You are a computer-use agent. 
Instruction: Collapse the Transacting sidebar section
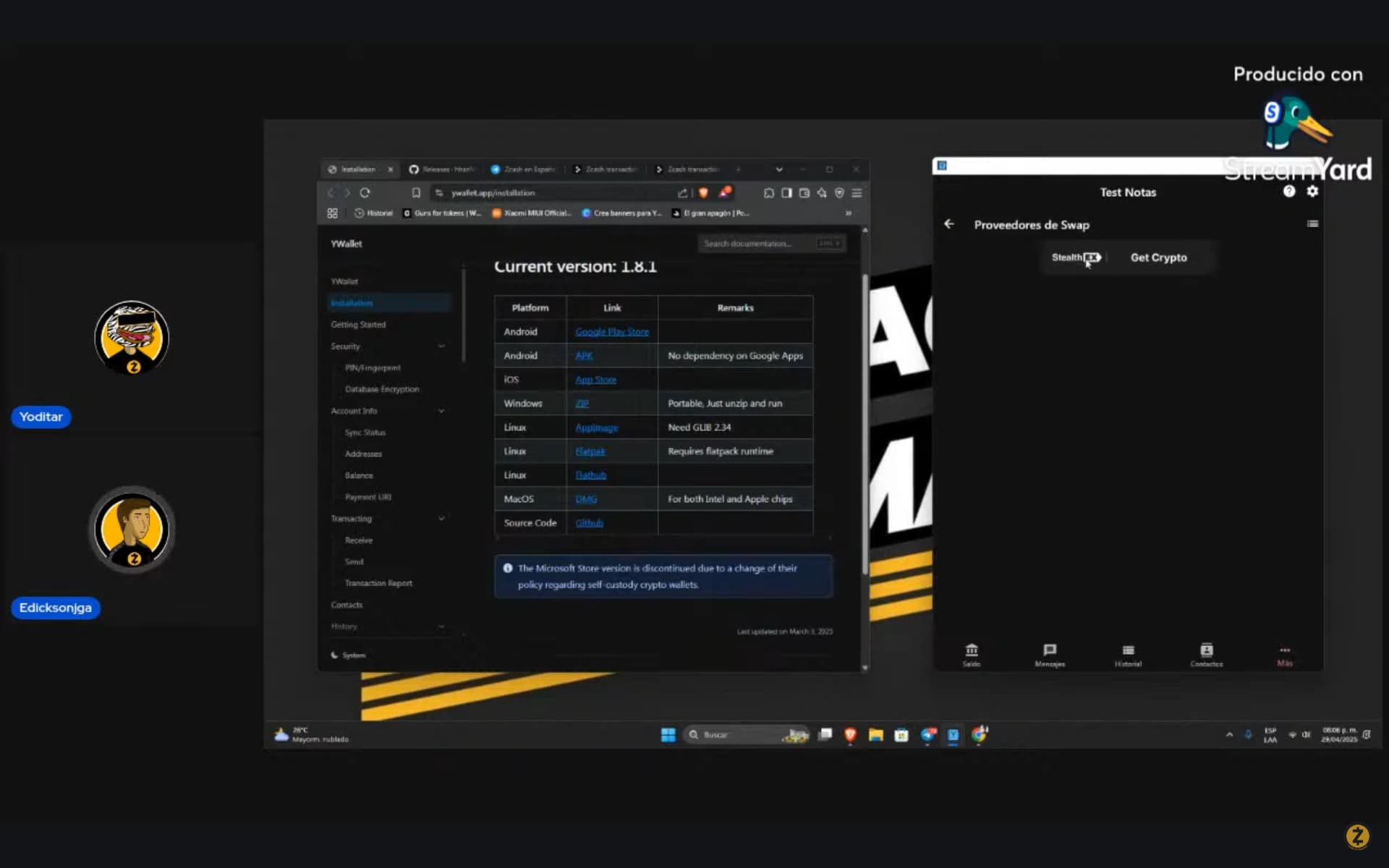[x=441, y=519]
